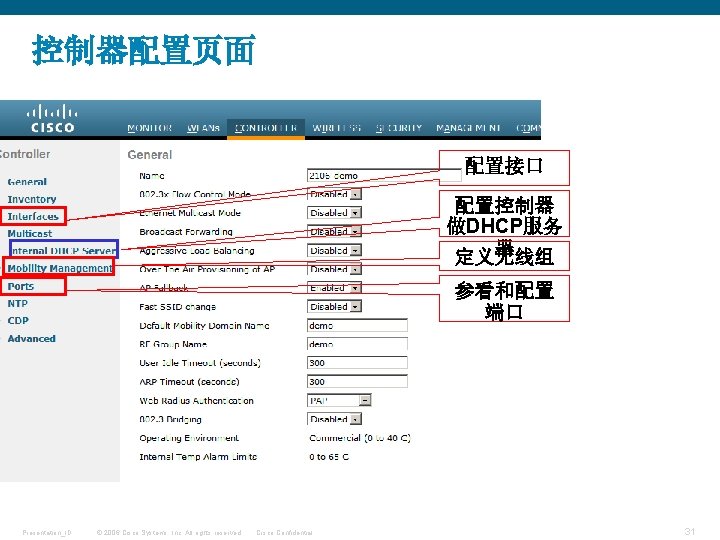
Task: Open AP Fallback dropdown
Action: click(334, 288)
